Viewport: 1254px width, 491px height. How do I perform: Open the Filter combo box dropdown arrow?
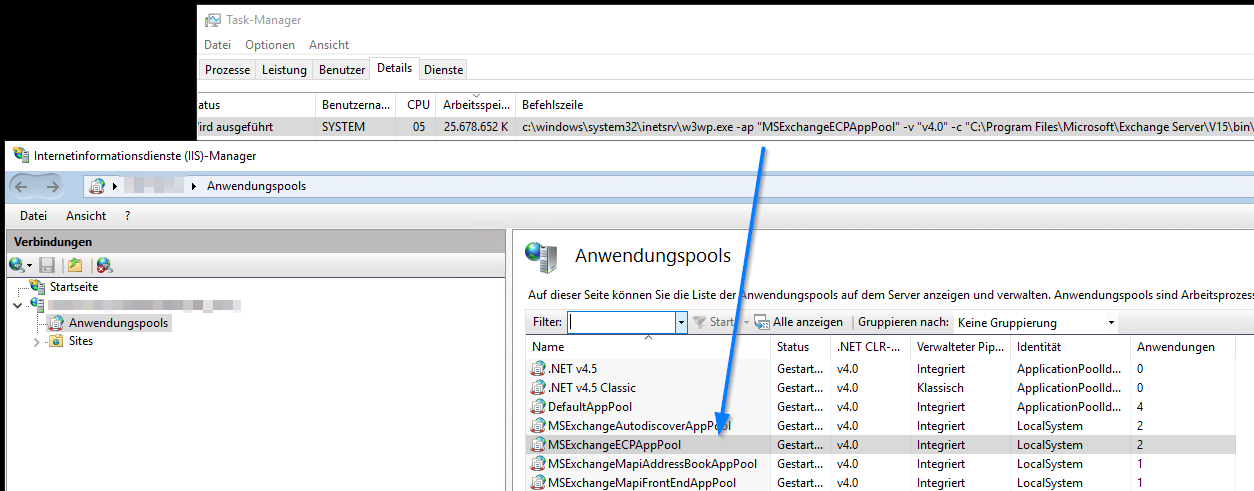click(681, 323)
